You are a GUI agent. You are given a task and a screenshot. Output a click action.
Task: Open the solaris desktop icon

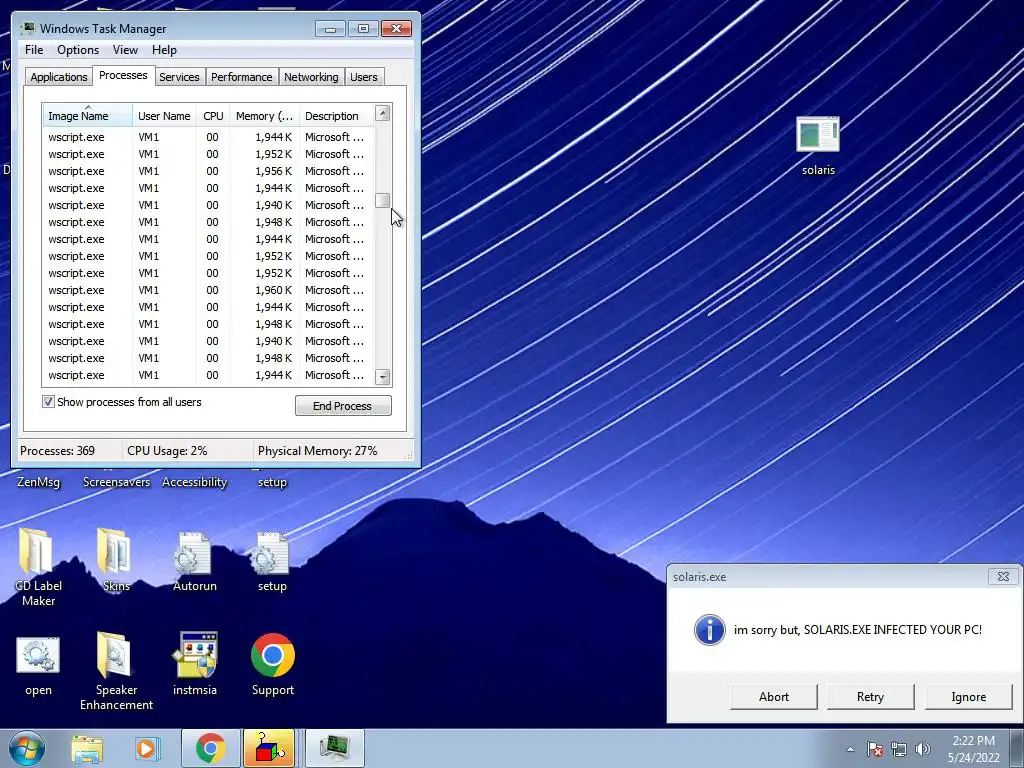(x=818, y=146)
